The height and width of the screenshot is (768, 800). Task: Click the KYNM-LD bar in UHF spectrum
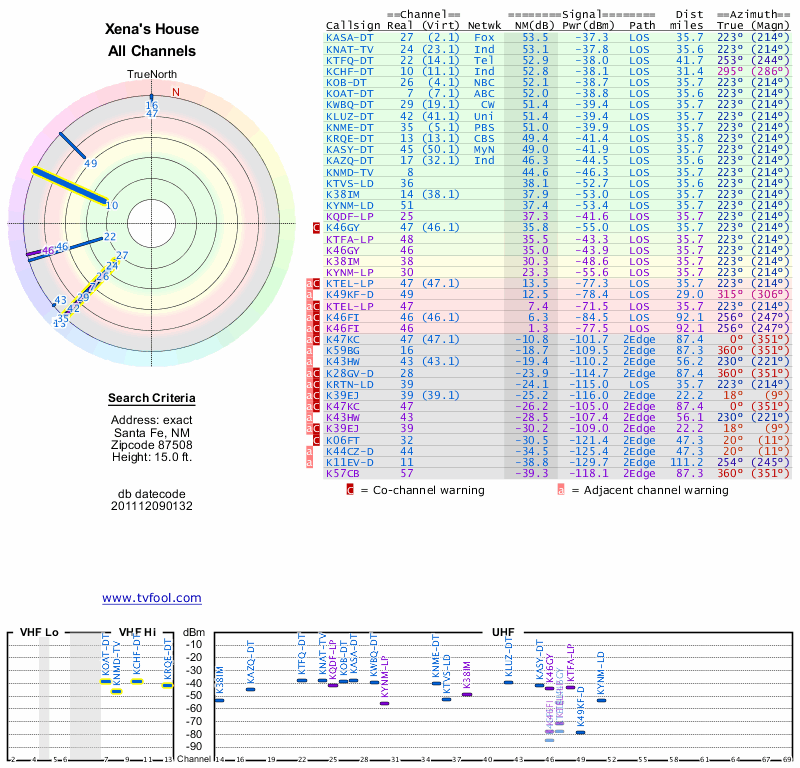coord(602,700)
